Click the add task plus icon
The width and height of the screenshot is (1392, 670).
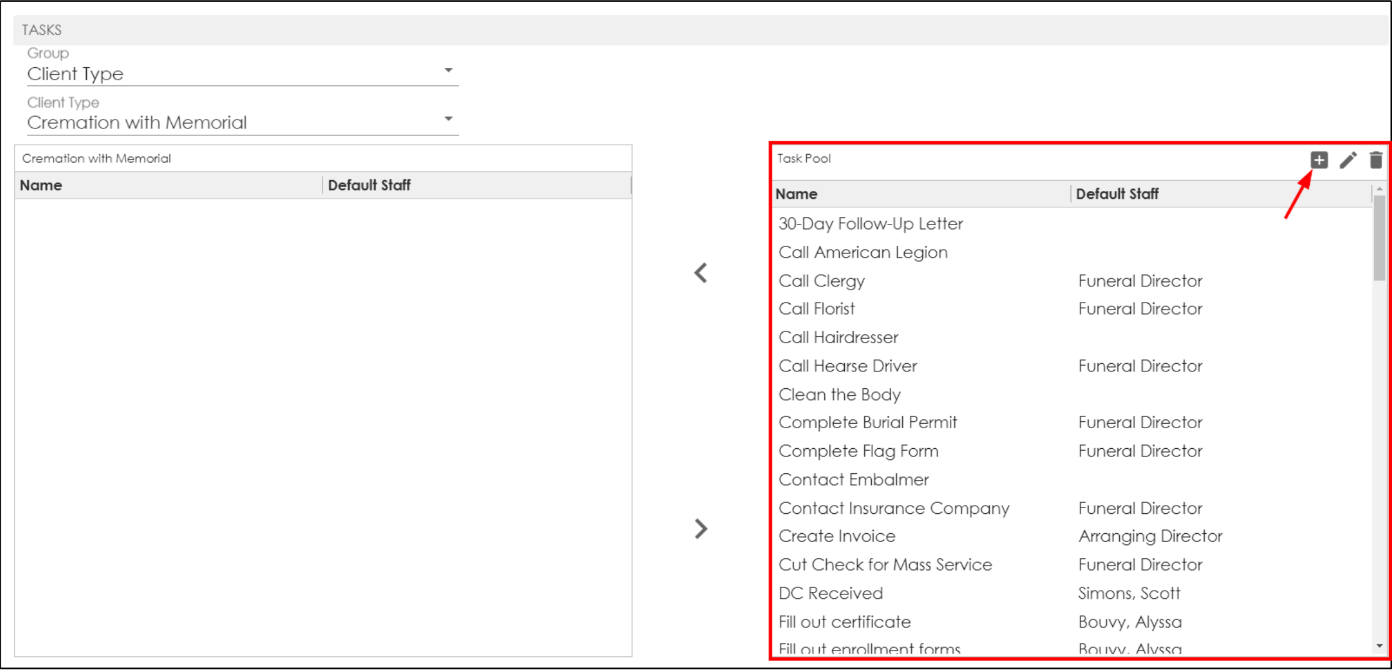coord(1319,160)
